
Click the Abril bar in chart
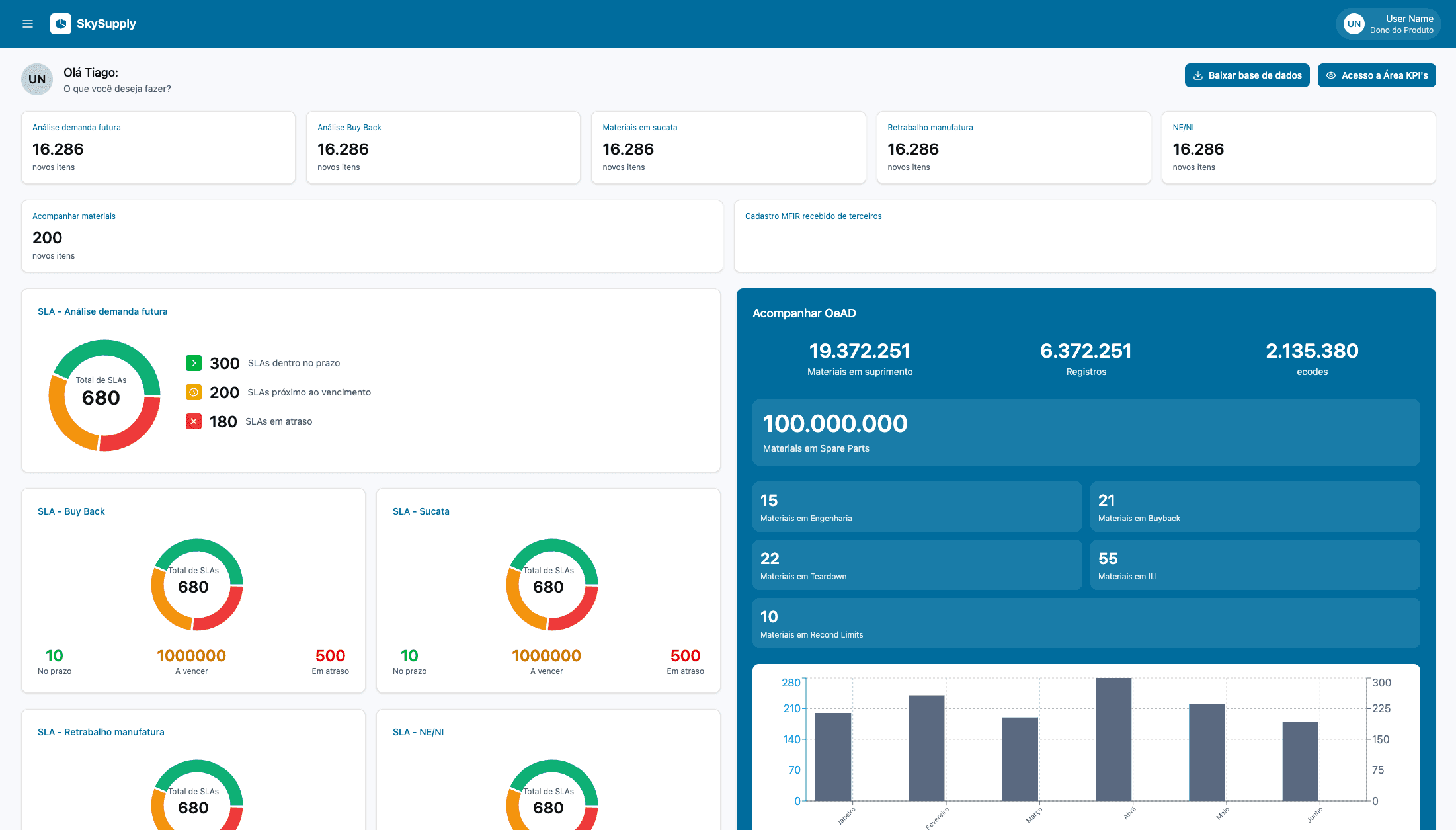[x=1113, y=739]
